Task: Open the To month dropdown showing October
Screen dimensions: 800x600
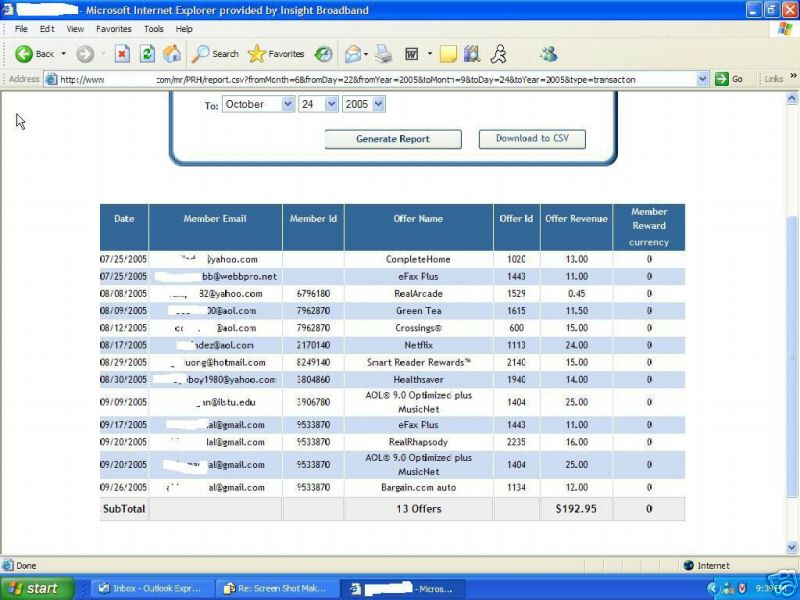Action: (258, 104)
